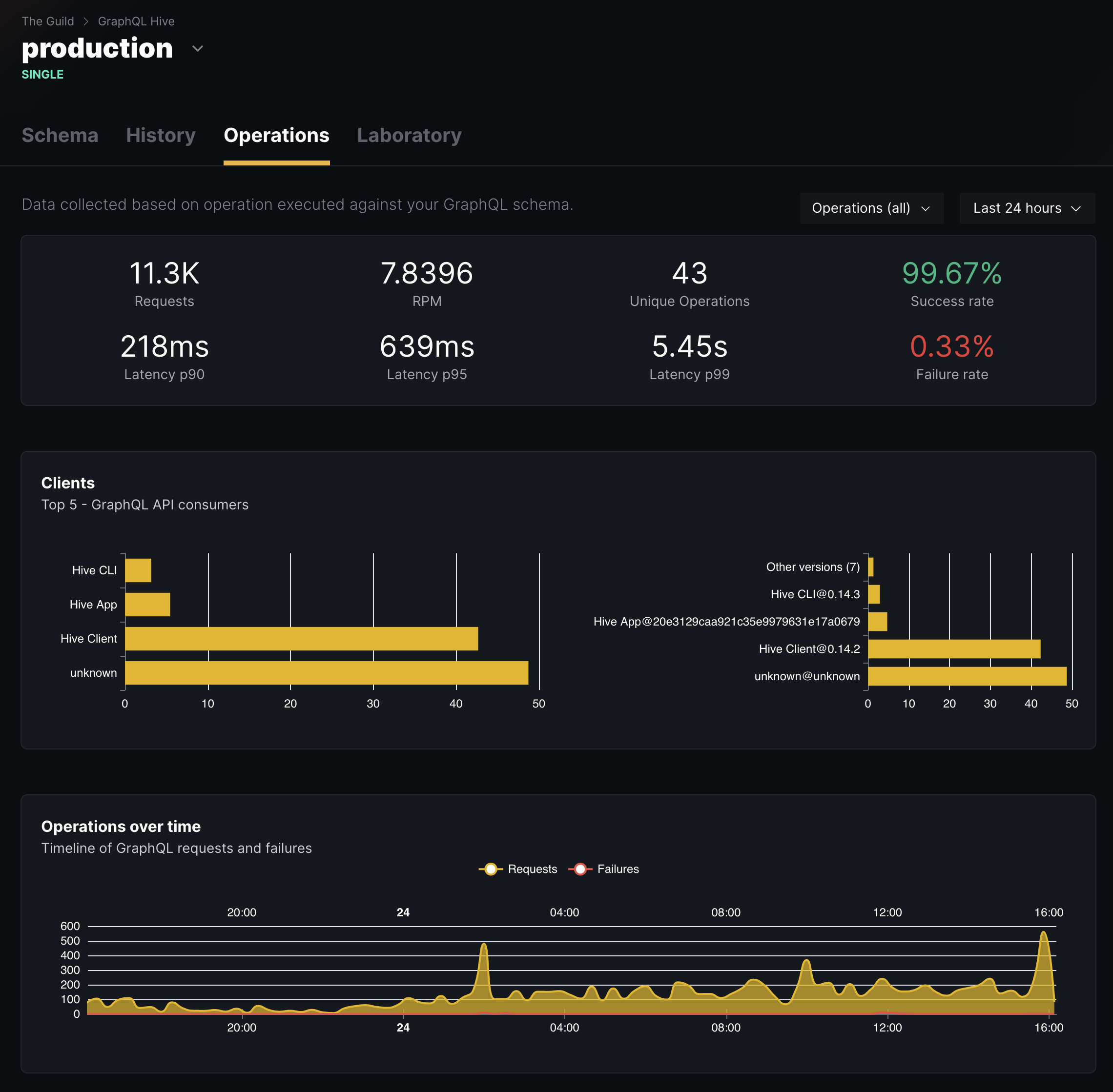This screenshot has height=1092, width=1113.
Task: Switch to the Schema tab
Action: 60,136
